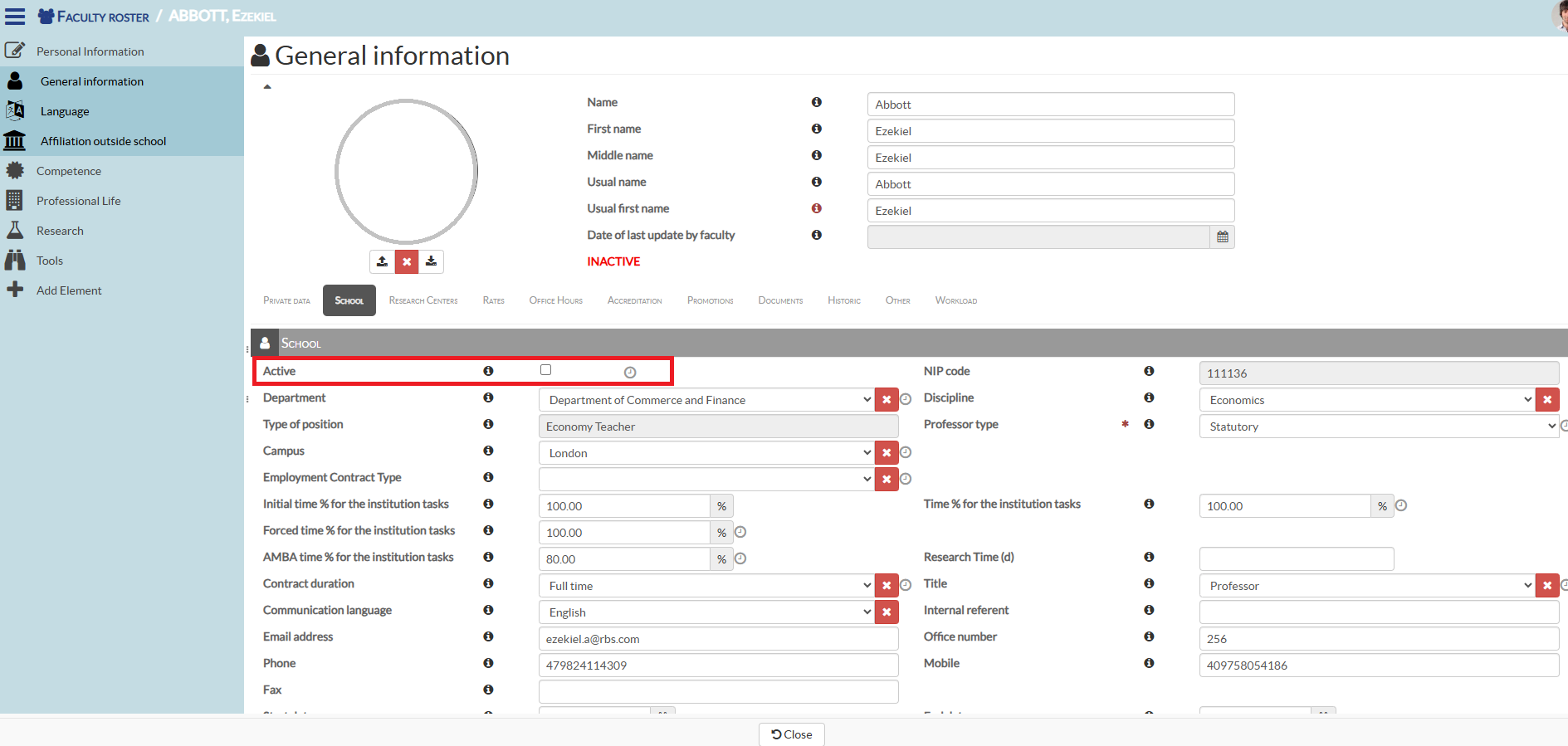
Task: Click the Email address input field
Action: tap(718, 639)
